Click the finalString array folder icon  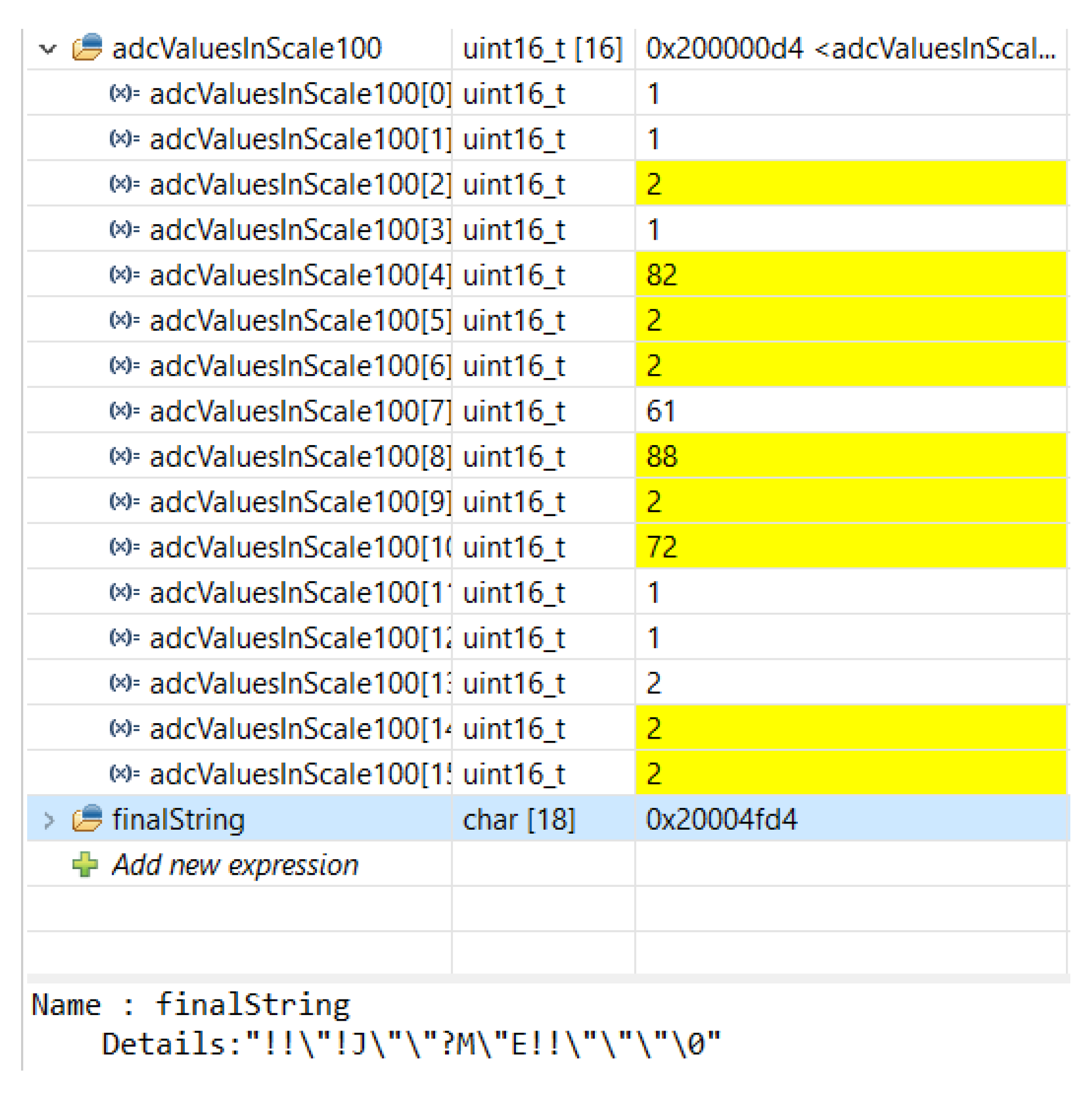(x=87, y=819)
